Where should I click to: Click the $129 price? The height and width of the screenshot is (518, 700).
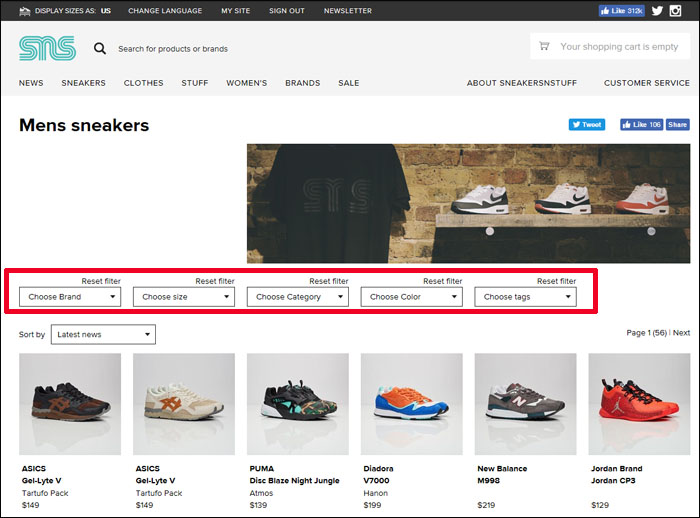click(600, 505)
